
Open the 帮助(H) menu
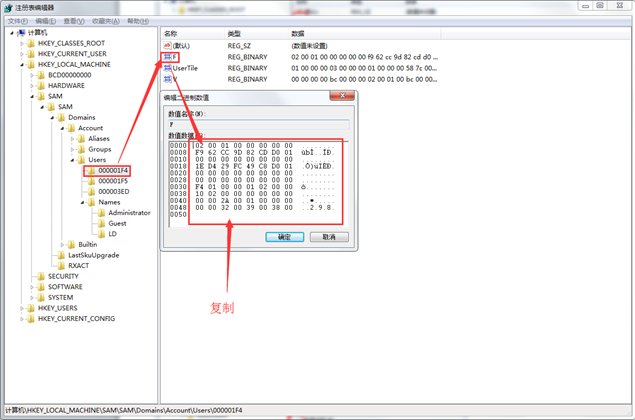tap(138, 21)
